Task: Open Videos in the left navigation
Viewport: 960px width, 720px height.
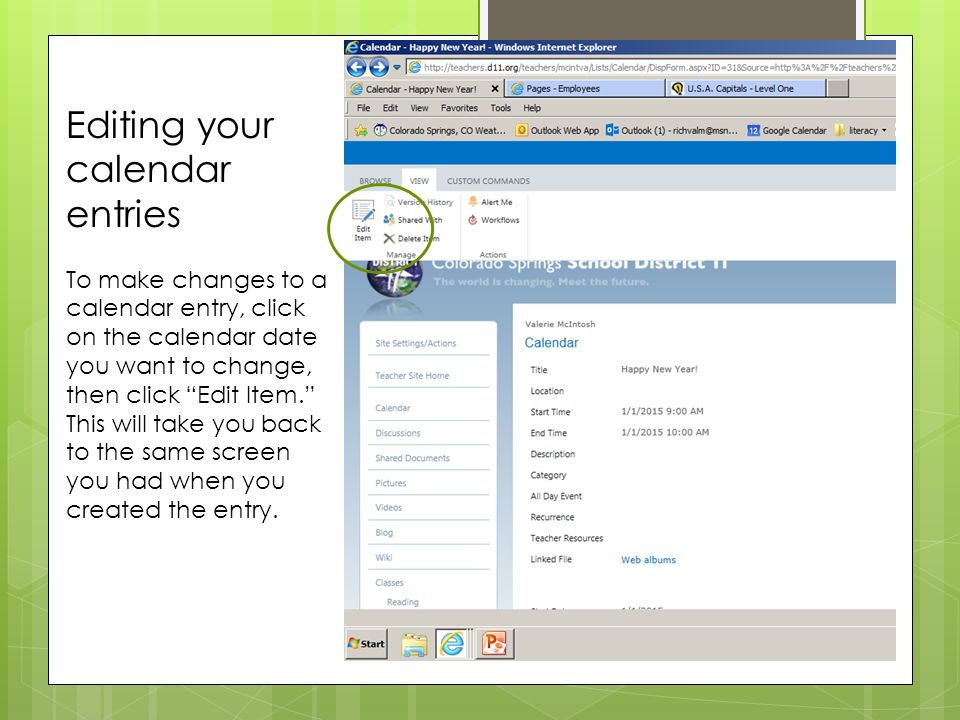Action: point(389,508)
